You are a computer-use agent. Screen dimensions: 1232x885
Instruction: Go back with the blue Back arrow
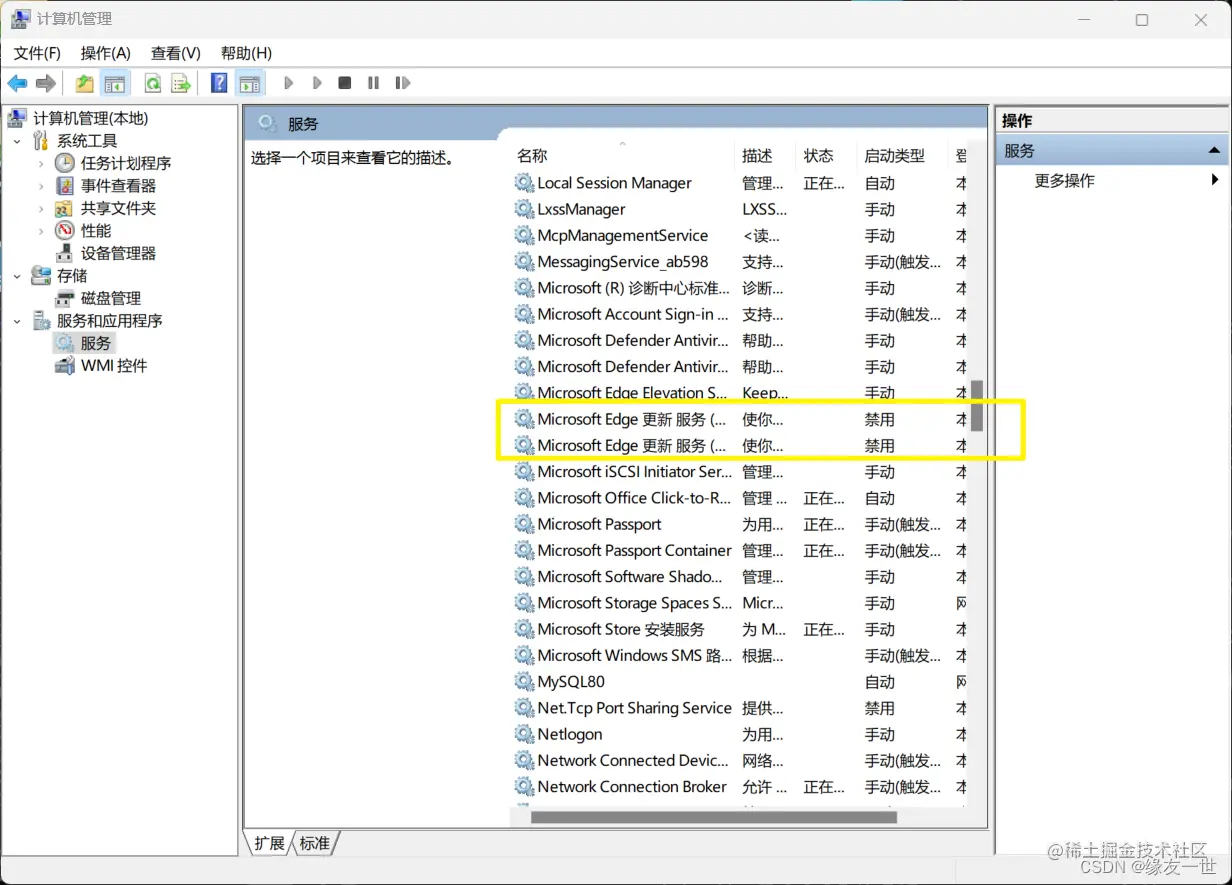pyautogui.click(x=18, y=83)
